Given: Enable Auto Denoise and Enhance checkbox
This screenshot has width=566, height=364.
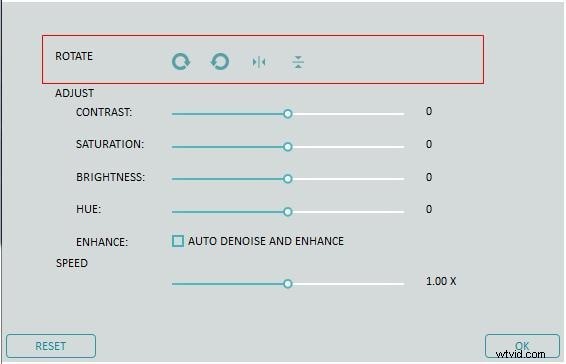Looking at the screenshot, I should 178,241.
